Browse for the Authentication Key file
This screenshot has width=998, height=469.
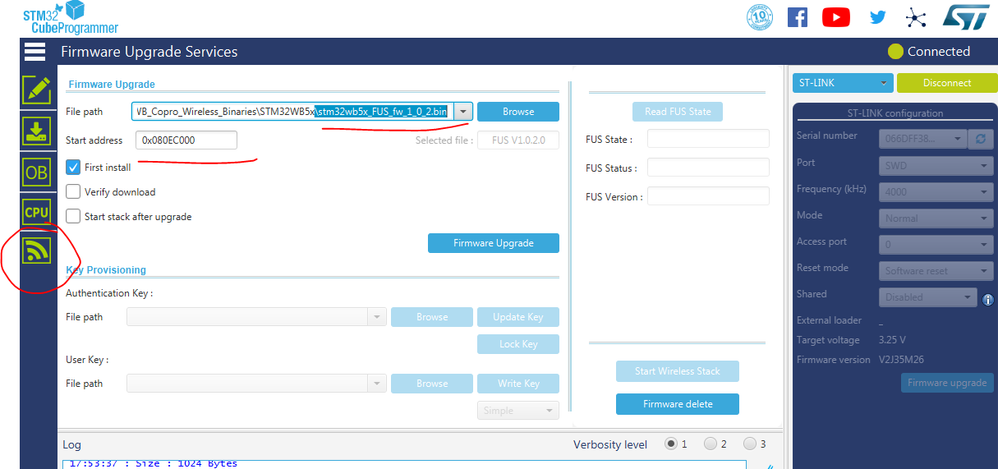coord(432,317)
